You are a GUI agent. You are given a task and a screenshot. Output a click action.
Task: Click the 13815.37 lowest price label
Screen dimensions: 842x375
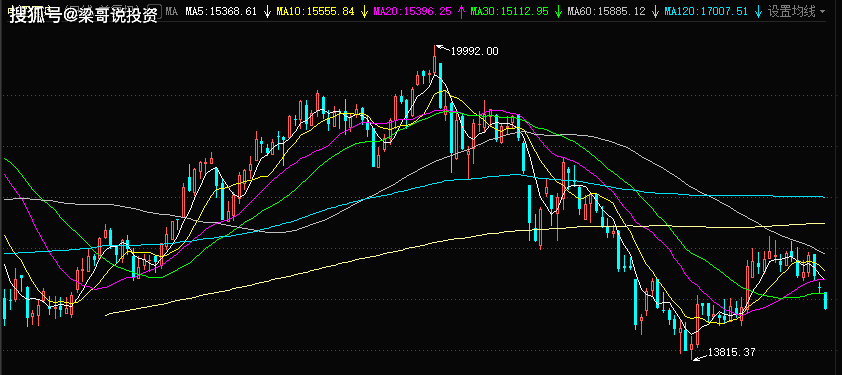pos(732,352)
